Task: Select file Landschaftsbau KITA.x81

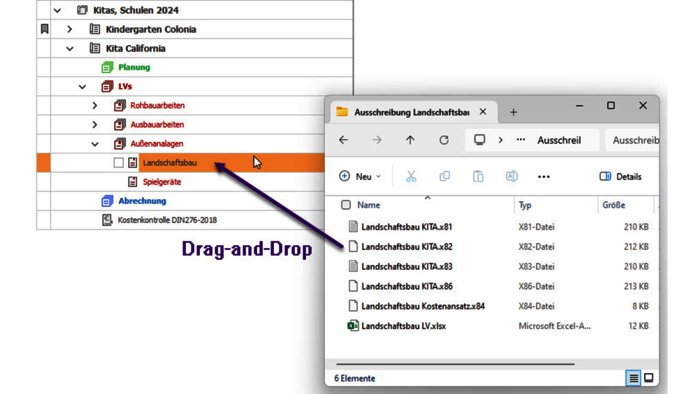Action: (407, 227)
